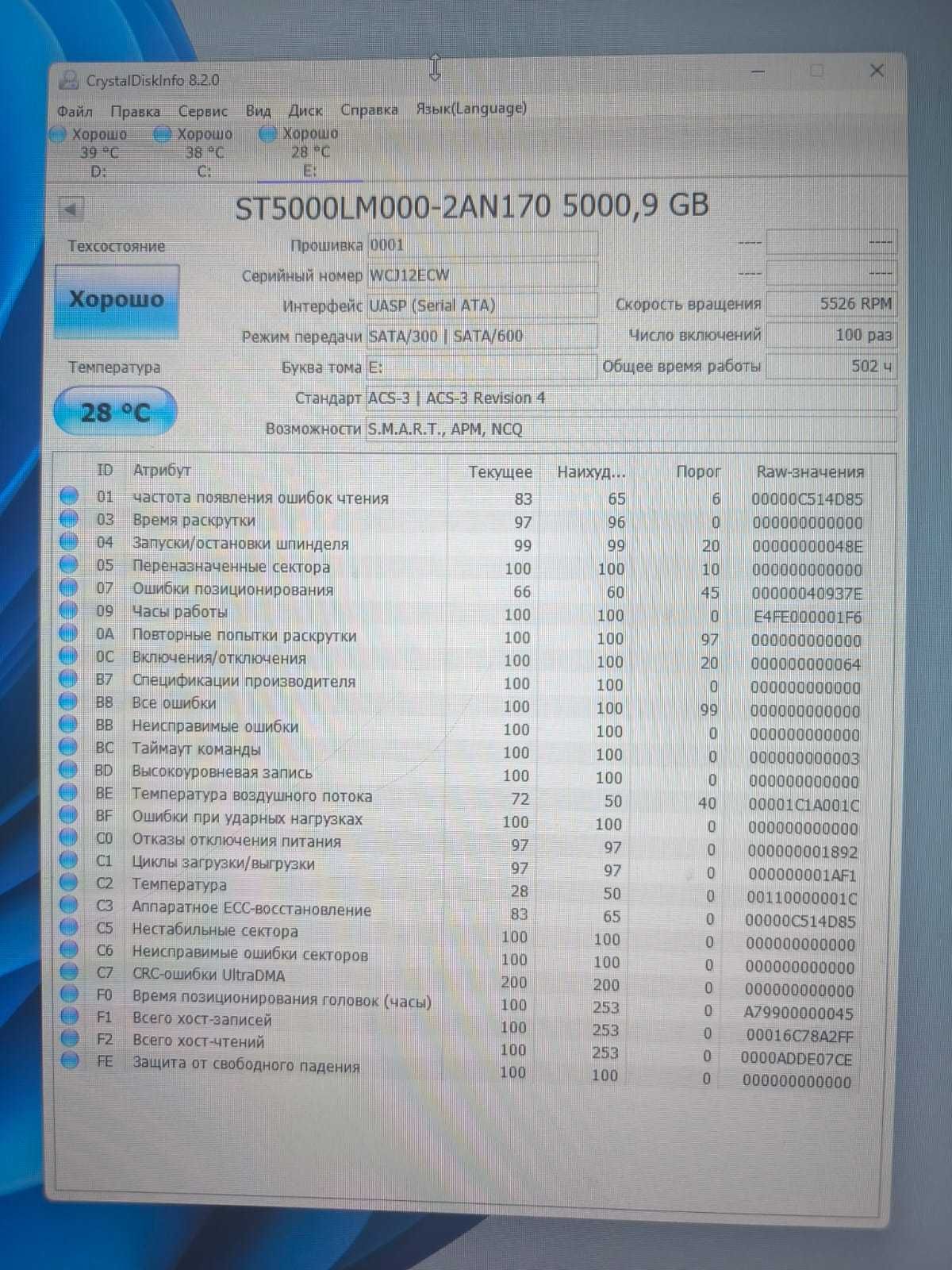This screenshot has width=952, height=1270.
Task: Click status circle for Нестабильные сектора row
Action: [70, 927]
